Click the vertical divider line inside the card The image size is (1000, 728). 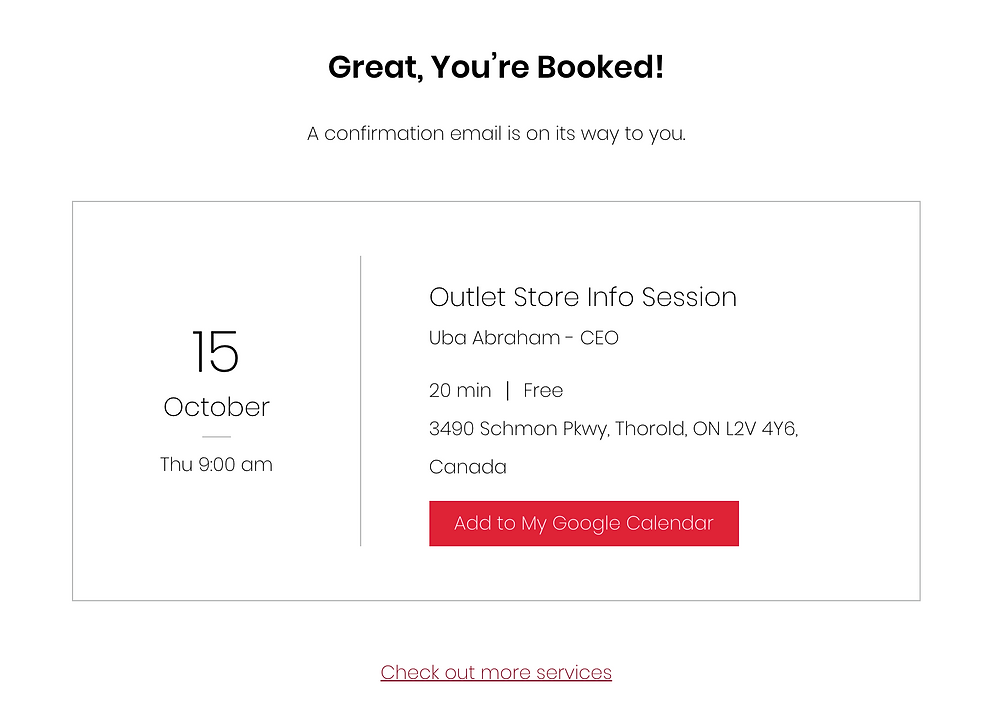(x=361, y=401)
